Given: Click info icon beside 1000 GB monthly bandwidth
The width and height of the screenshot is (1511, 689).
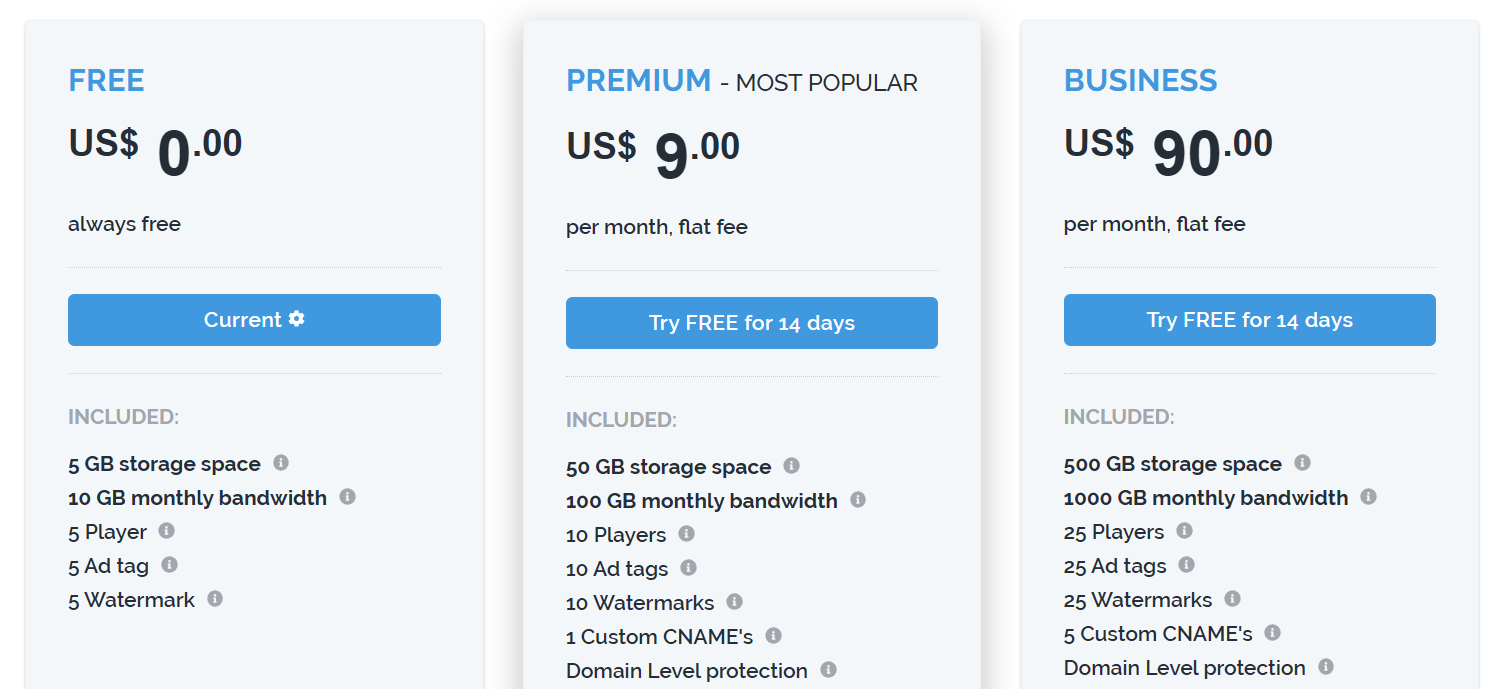Looking at the screenshot, I should (x=1368, y=496).
